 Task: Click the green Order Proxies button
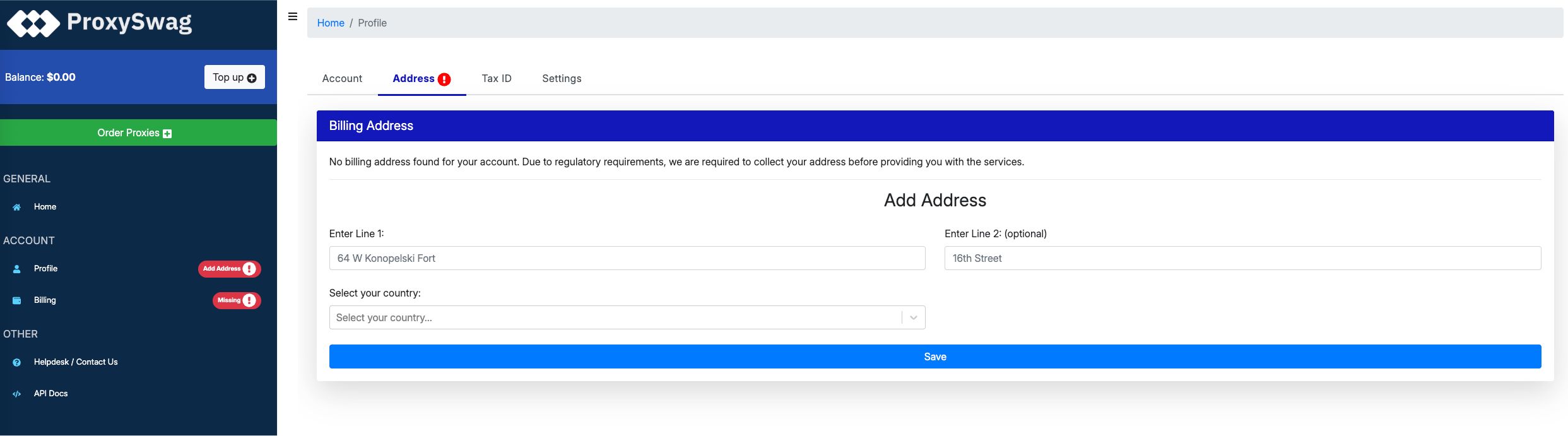point(138,133)
